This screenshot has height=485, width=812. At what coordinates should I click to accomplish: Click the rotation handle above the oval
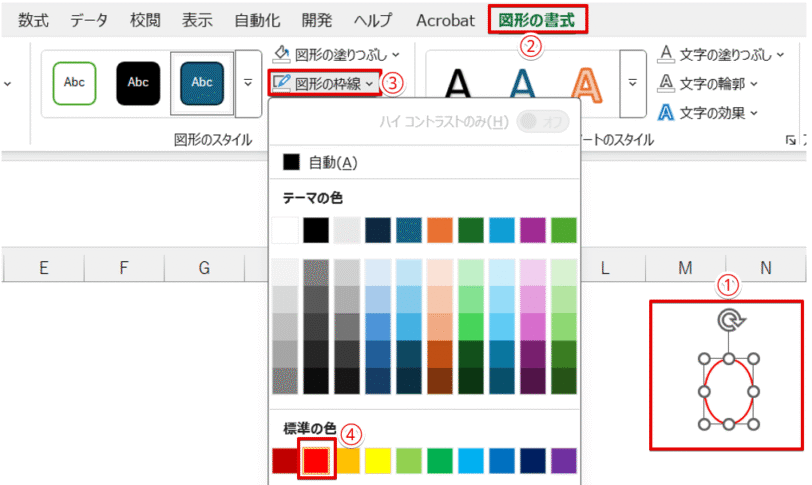[730, 320]
